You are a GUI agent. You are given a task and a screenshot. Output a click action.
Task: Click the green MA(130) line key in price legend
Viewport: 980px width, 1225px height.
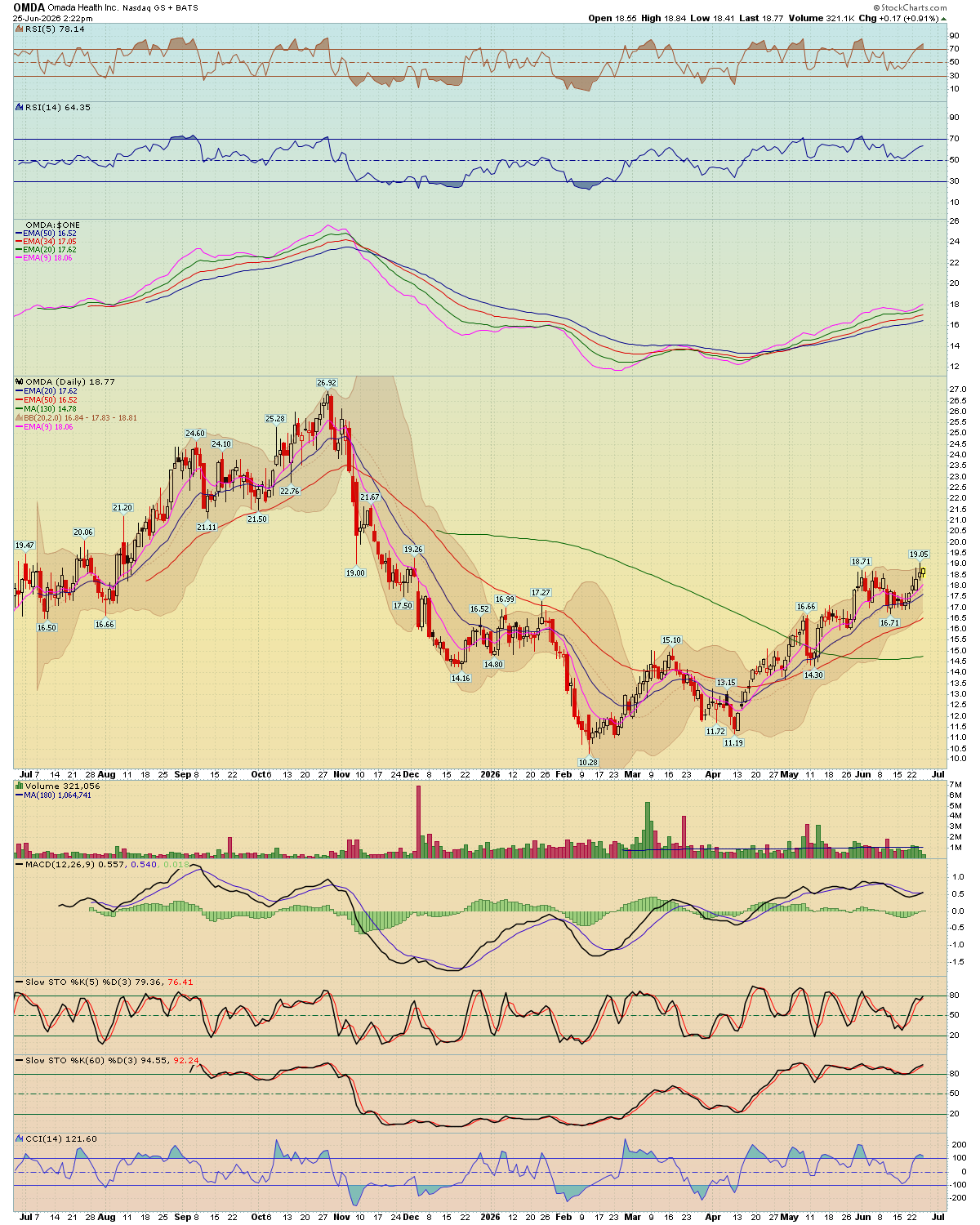click(x=19, y=409)
